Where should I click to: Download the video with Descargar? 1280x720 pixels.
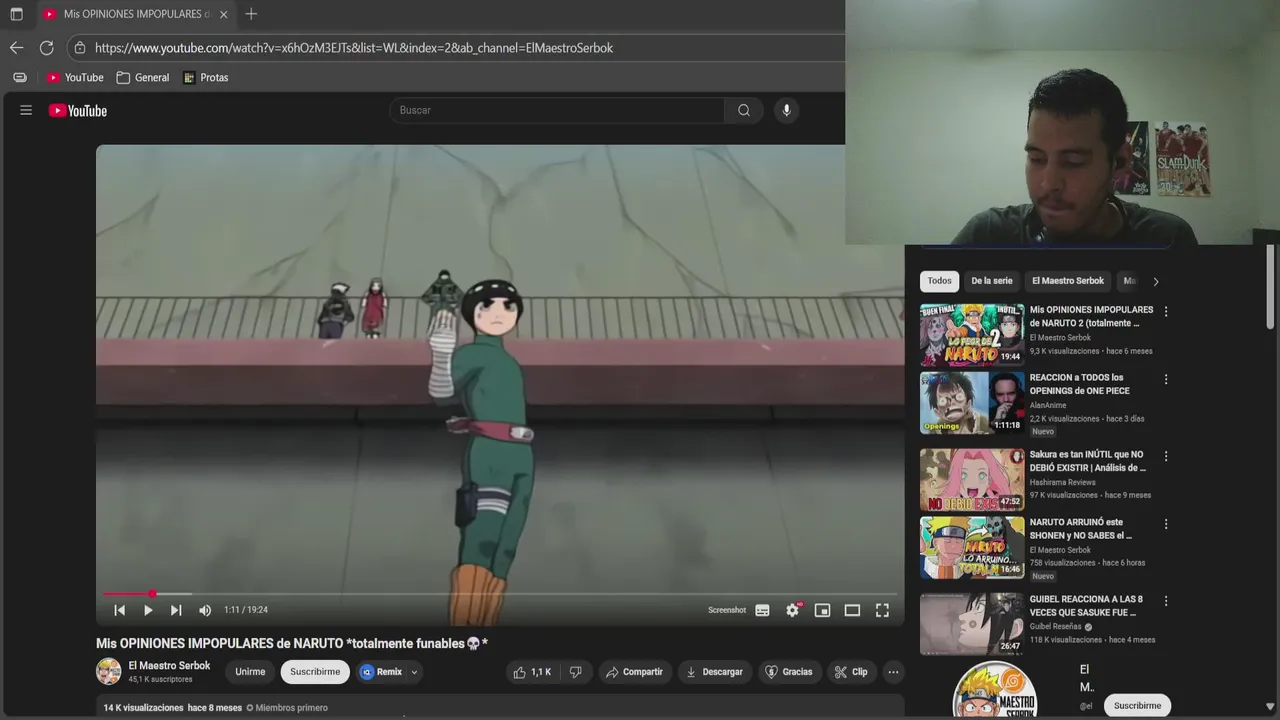click(x=714, y=672)
